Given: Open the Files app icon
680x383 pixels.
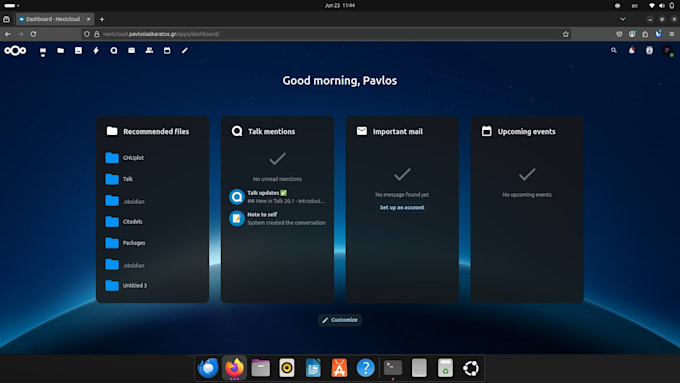Looking at the screenshot, I should (x=60, y=51).
